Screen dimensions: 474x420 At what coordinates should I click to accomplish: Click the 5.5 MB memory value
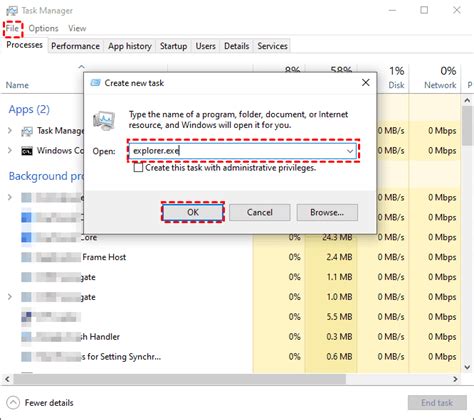click(339, 317)
